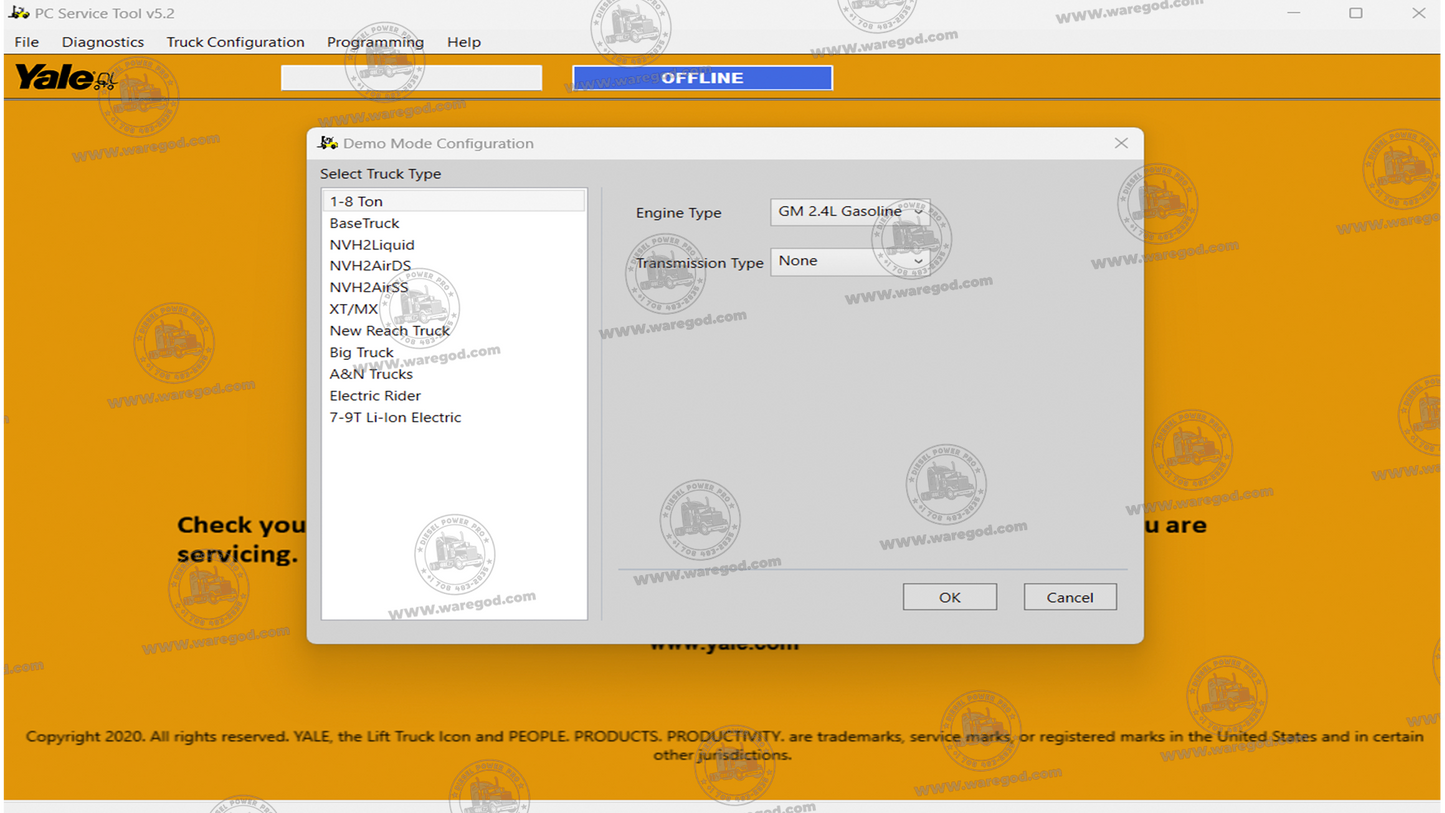Open the Programming menu

(x=376, y=42)
